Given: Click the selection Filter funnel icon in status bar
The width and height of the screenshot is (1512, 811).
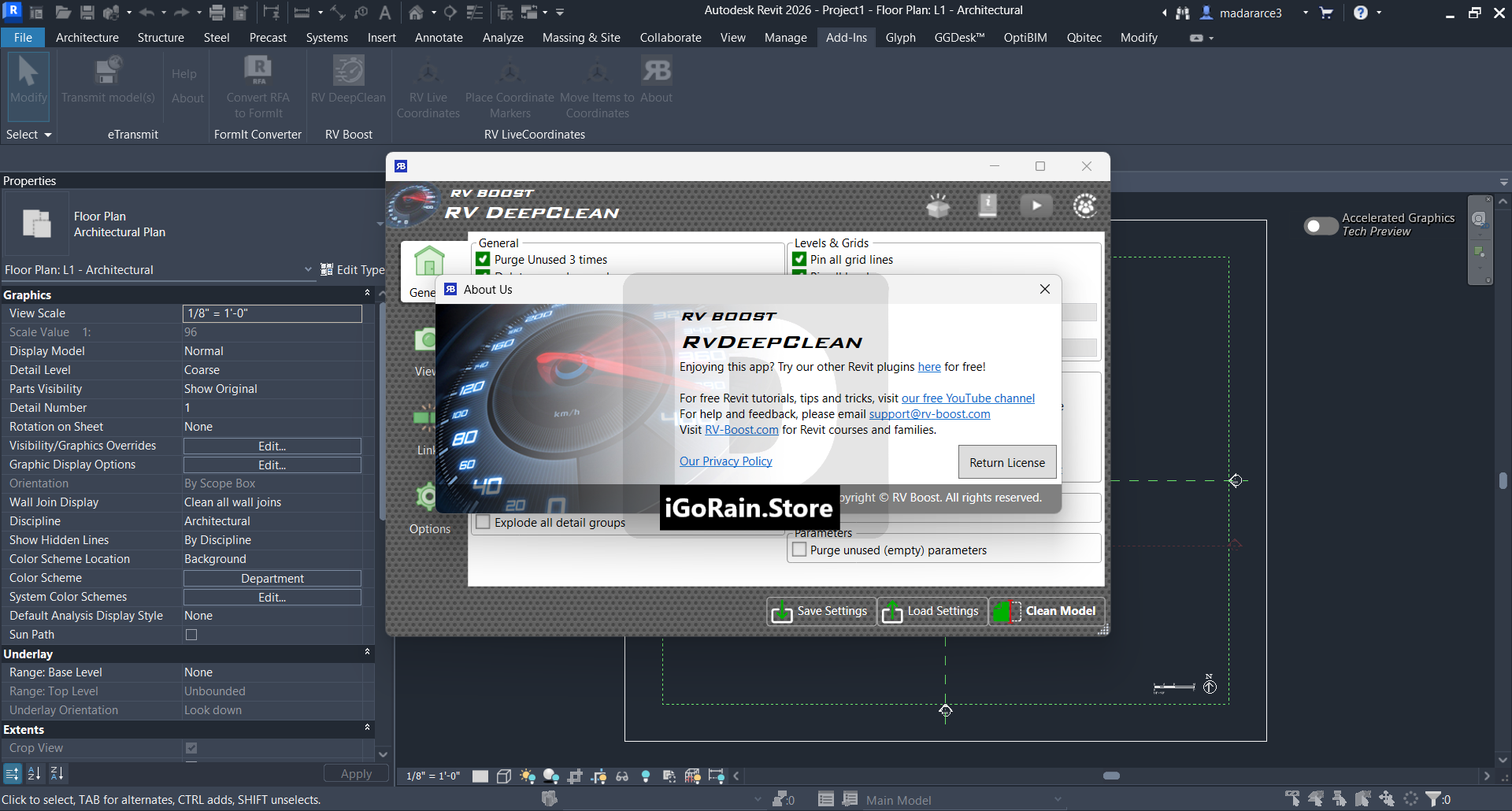Looking at the screenshot, I should coord(1433,799).
